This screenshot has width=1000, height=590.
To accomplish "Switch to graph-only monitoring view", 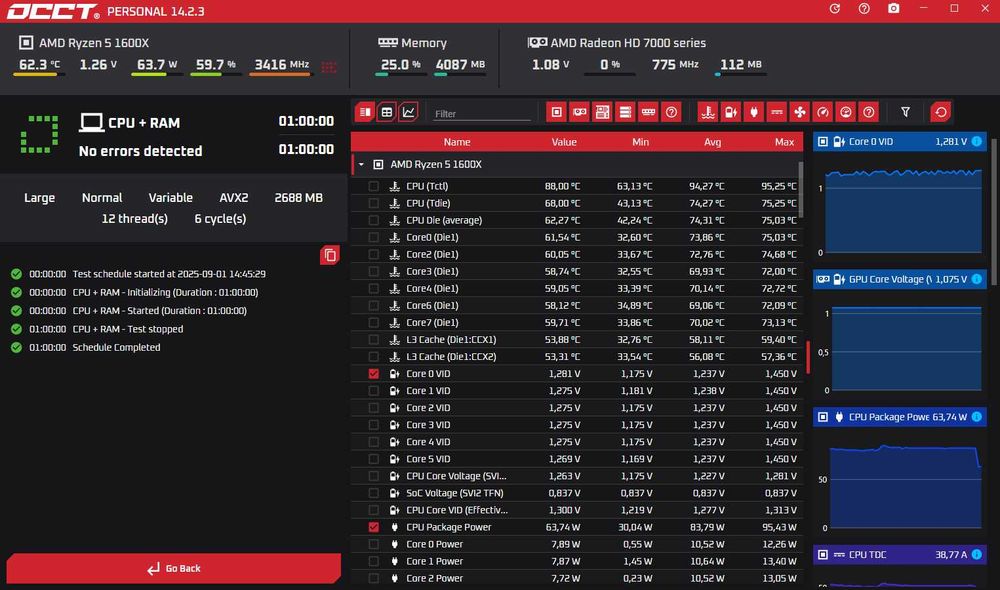I will 408,112.
